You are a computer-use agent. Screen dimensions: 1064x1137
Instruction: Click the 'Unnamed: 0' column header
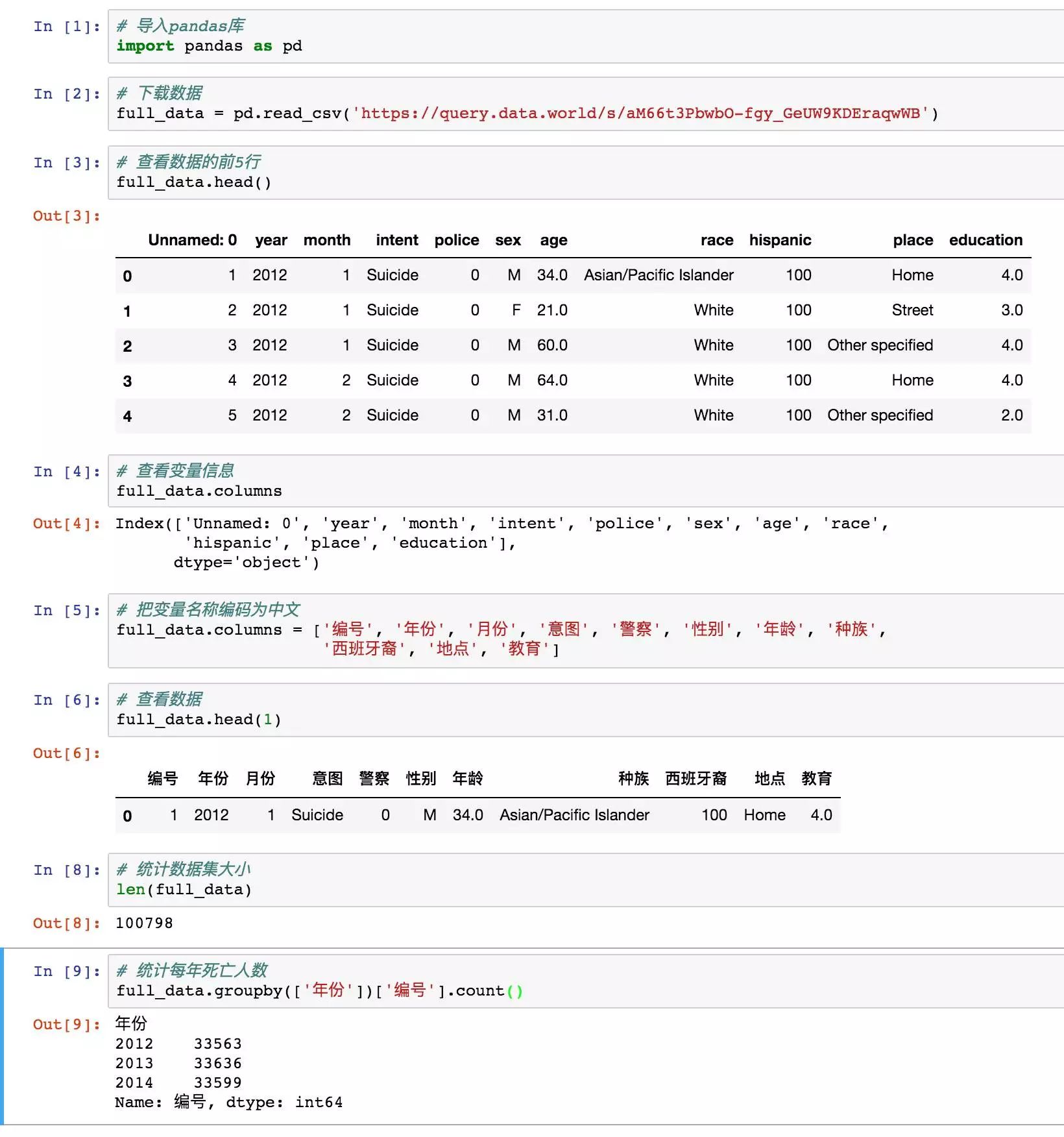[x=192, y=240]
